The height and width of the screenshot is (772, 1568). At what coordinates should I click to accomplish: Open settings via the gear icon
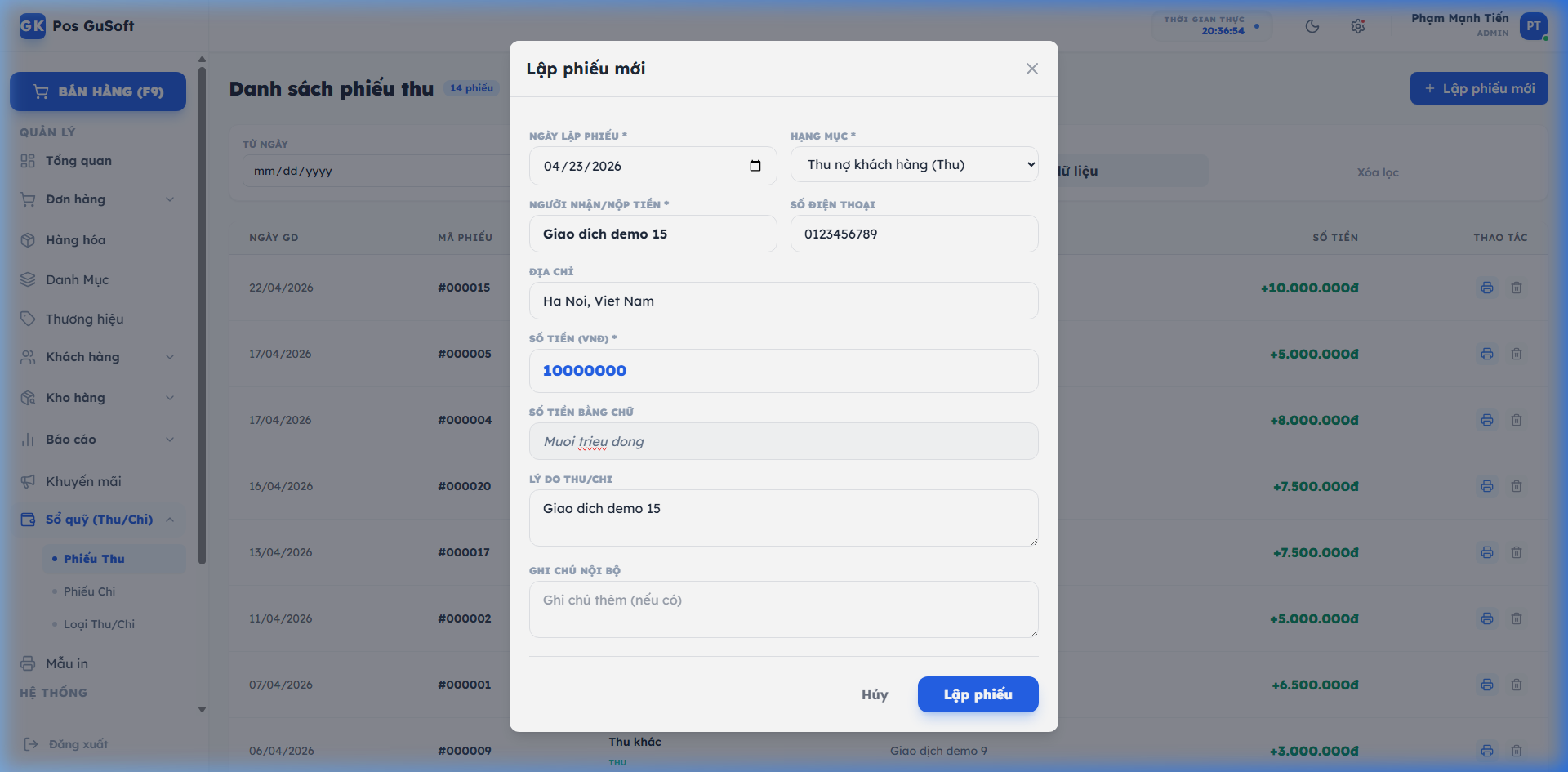point(1358,26)
